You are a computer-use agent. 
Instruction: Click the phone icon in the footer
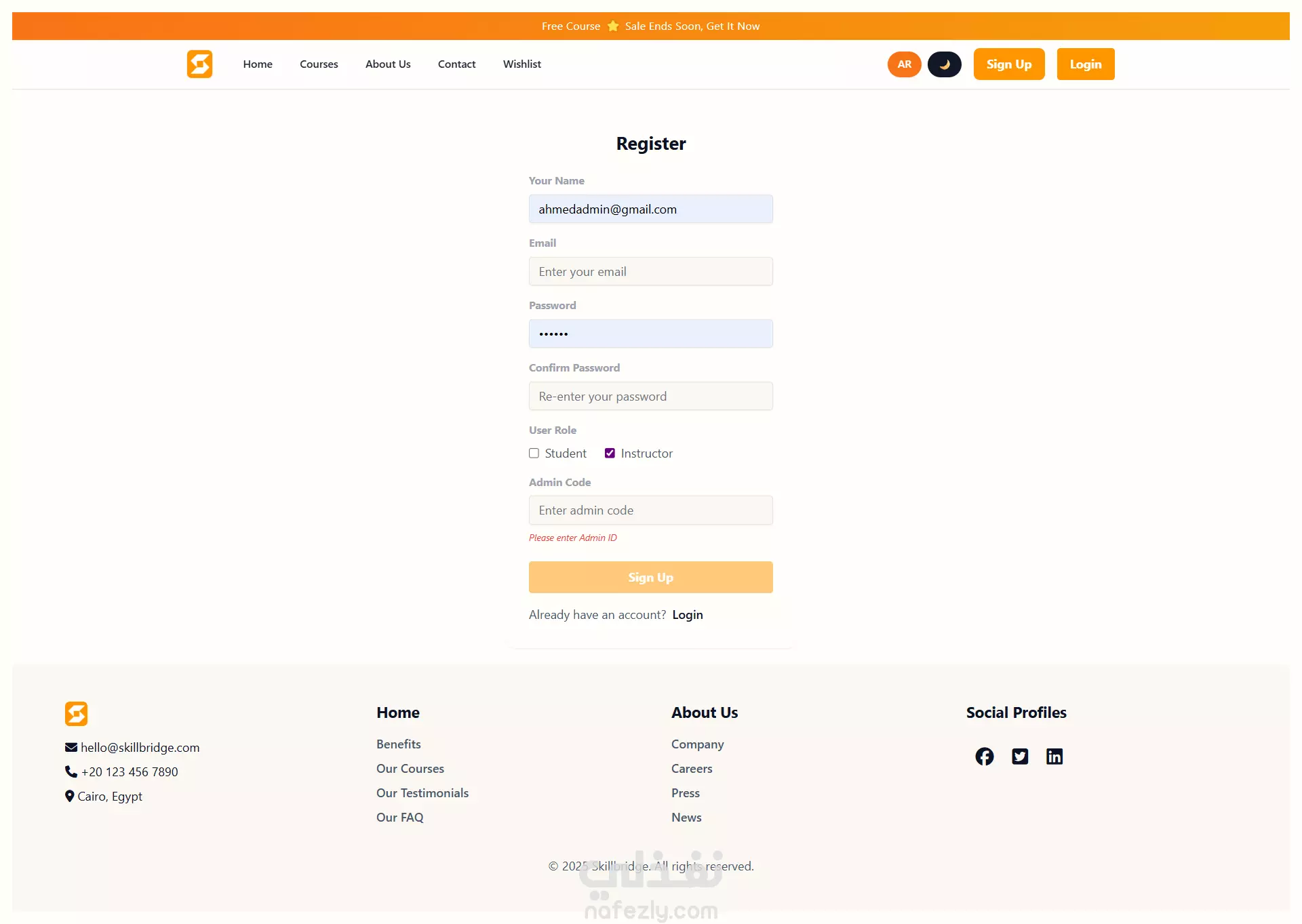point(71,771)
